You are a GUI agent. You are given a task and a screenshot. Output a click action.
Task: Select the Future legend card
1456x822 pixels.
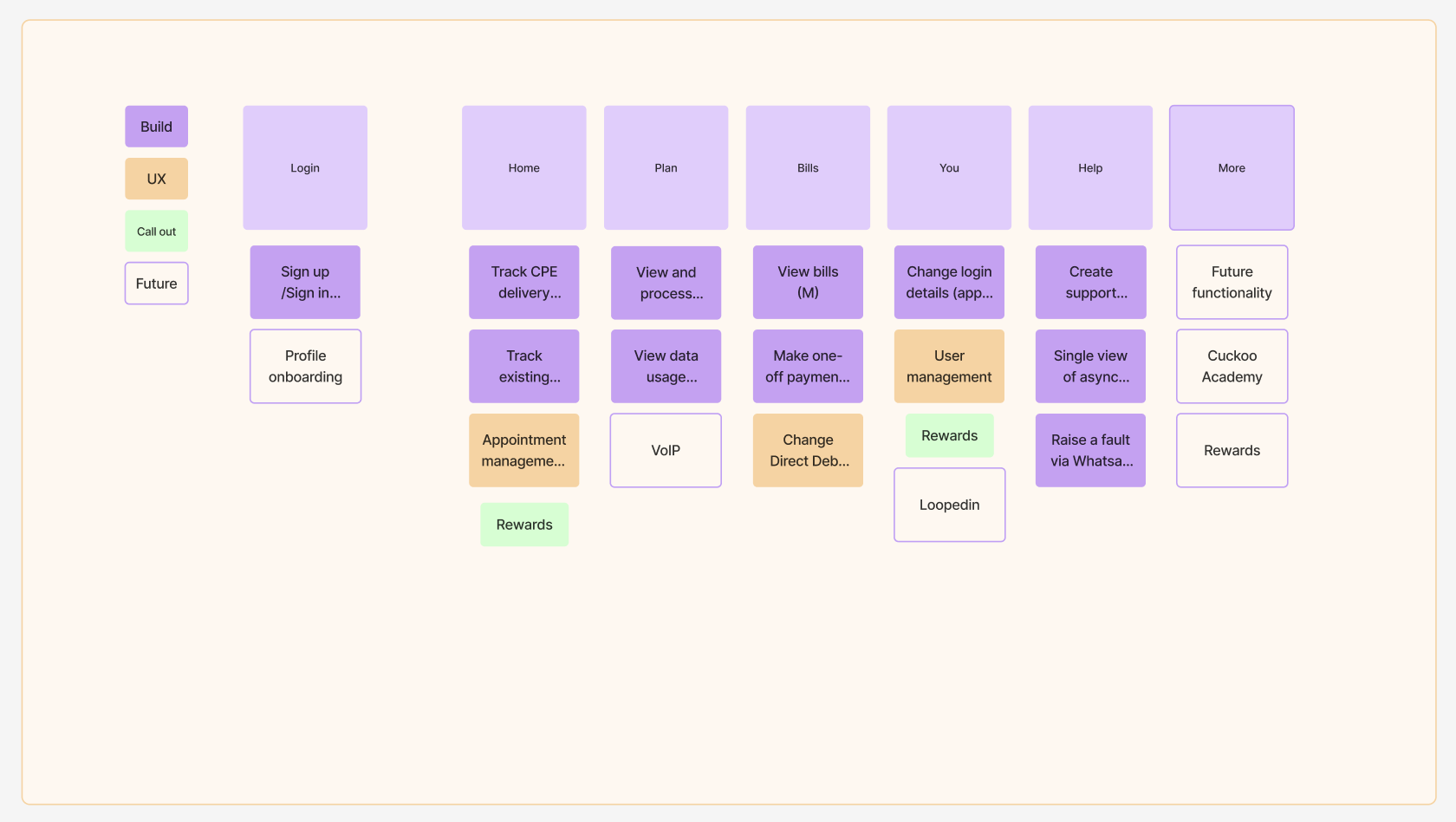[x=156, y=284]
